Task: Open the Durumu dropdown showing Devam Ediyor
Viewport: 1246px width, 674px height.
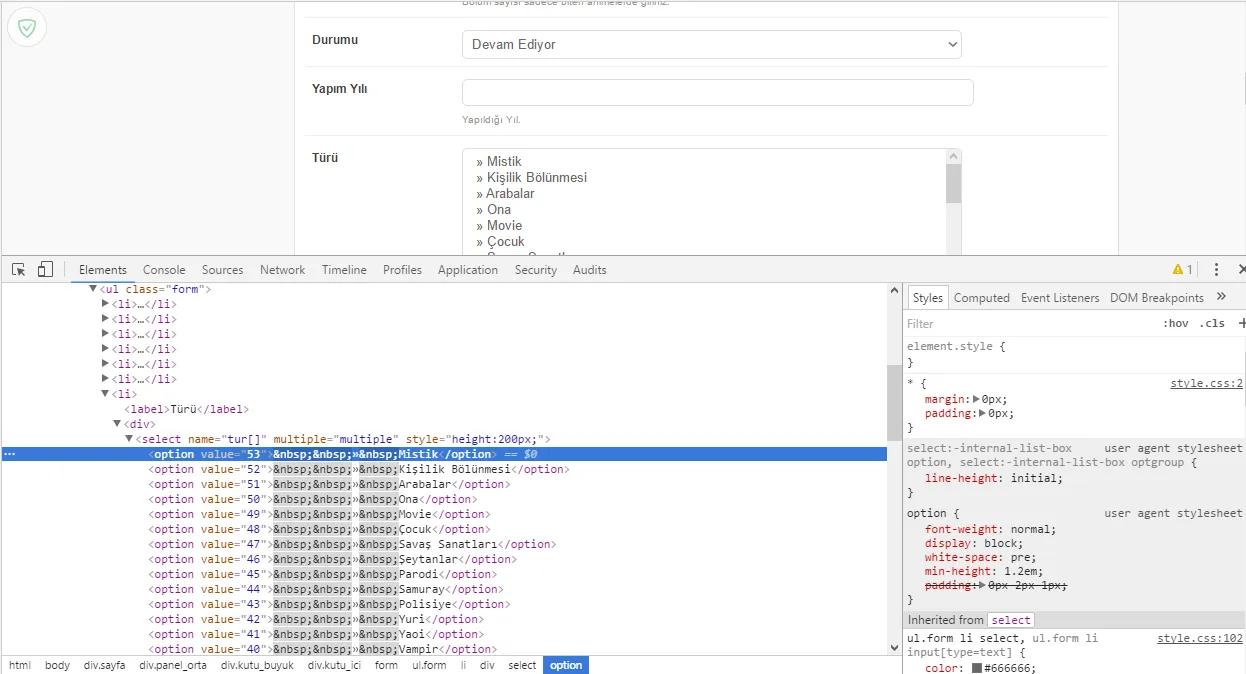Action: (x=711, y=44)
